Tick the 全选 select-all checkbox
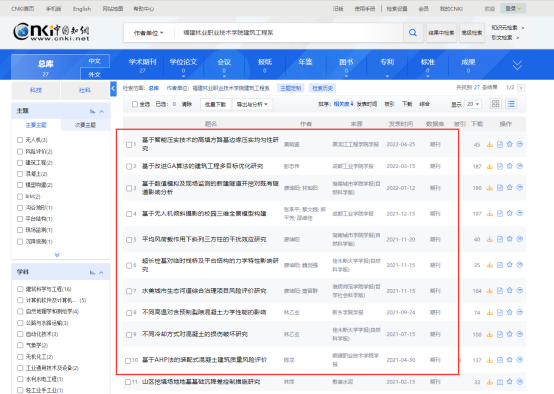This screenshot has width=554, height=394. (x=135, y=104)
